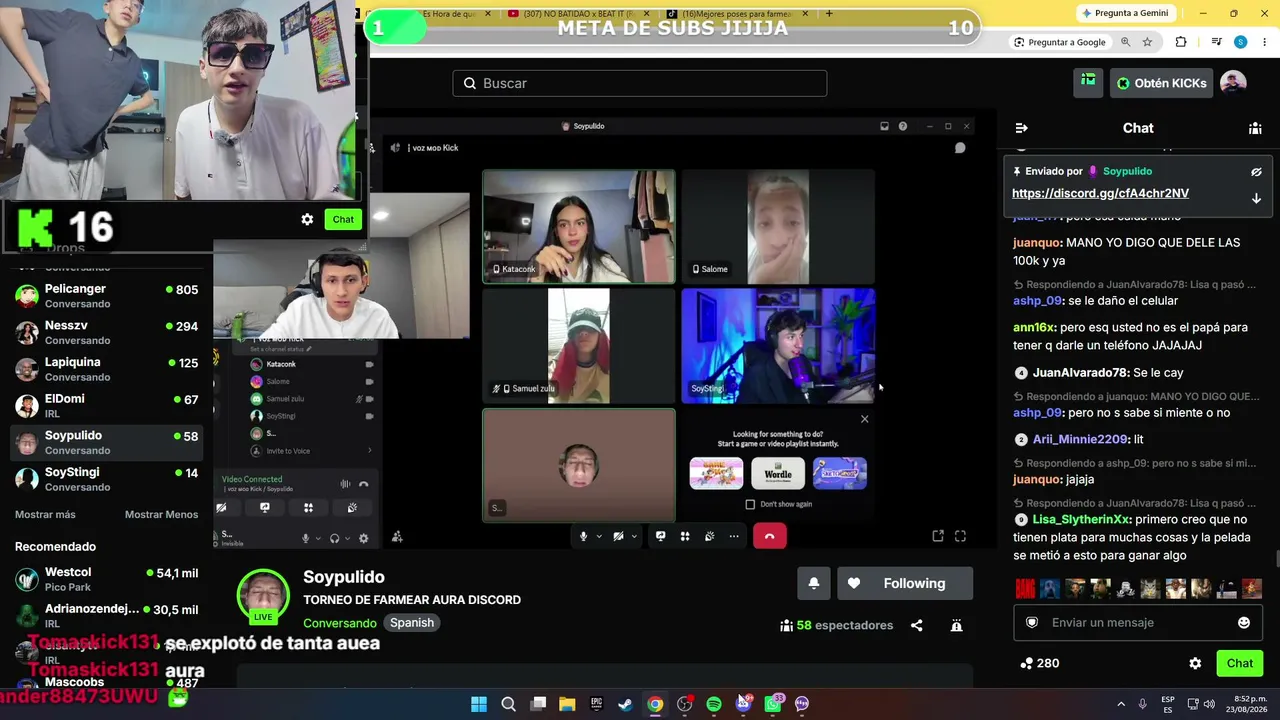Open Nesszv's channel in the sidebar
The width and height of the screenshot is (1280, 720).
click(107, 332)
